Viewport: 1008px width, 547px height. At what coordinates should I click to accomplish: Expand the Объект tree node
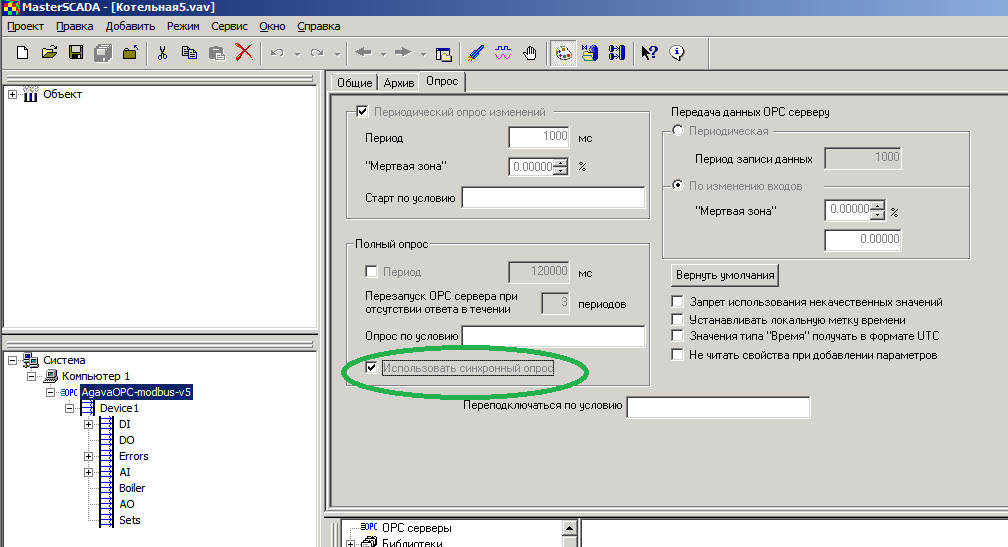pos(12,94)
